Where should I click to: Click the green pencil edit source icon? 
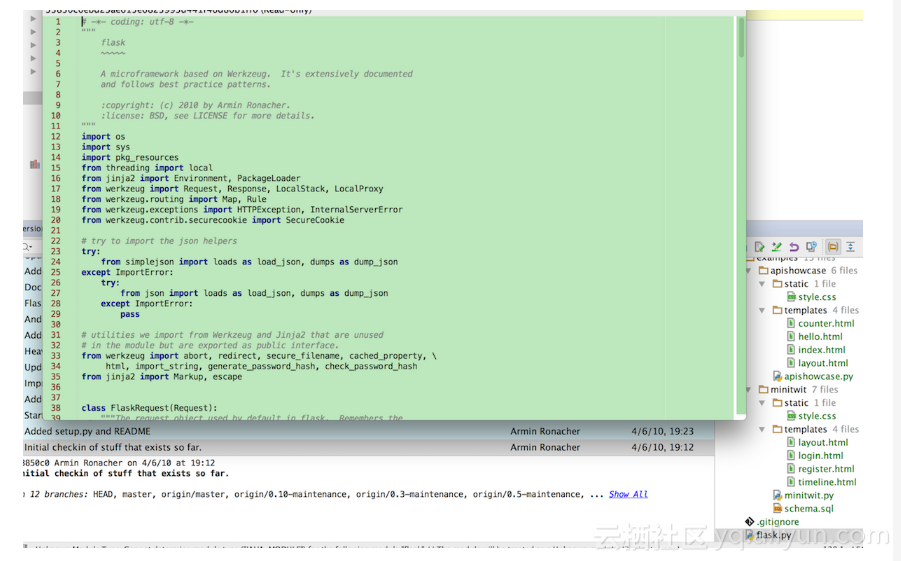tap(777, 247)
